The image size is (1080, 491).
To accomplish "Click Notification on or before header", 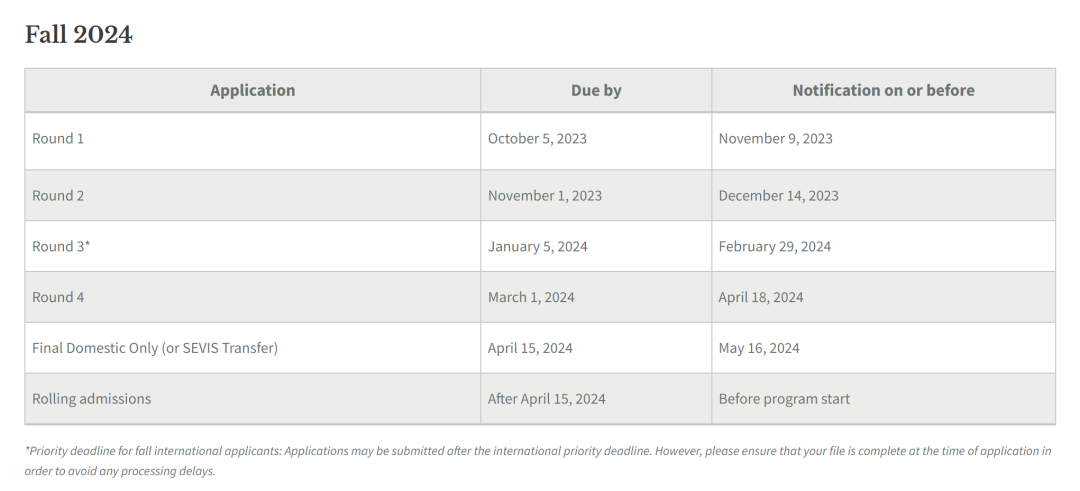I will [883, 90].
